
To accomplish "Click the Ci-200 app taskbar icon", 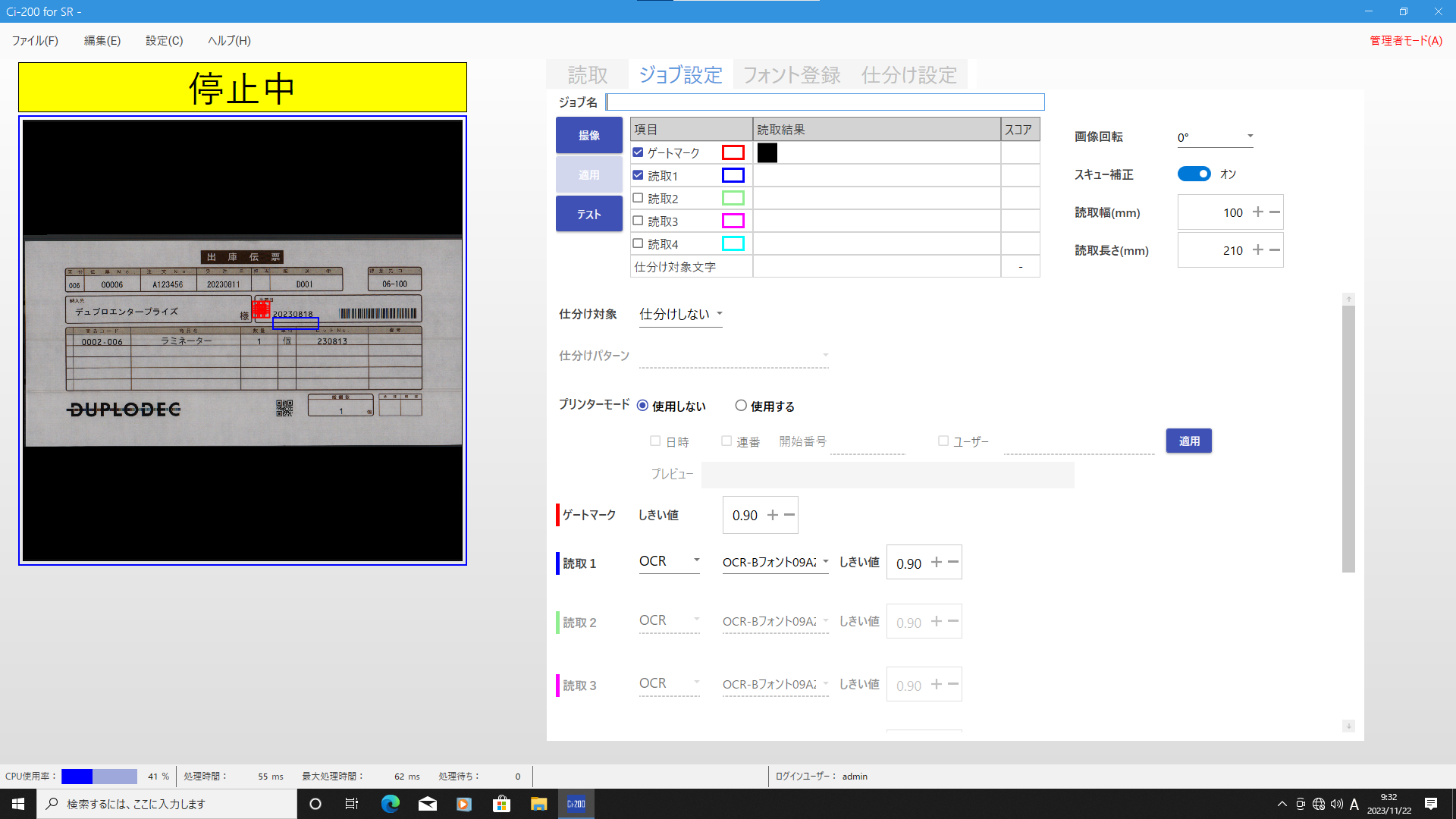I will (576, 804).
